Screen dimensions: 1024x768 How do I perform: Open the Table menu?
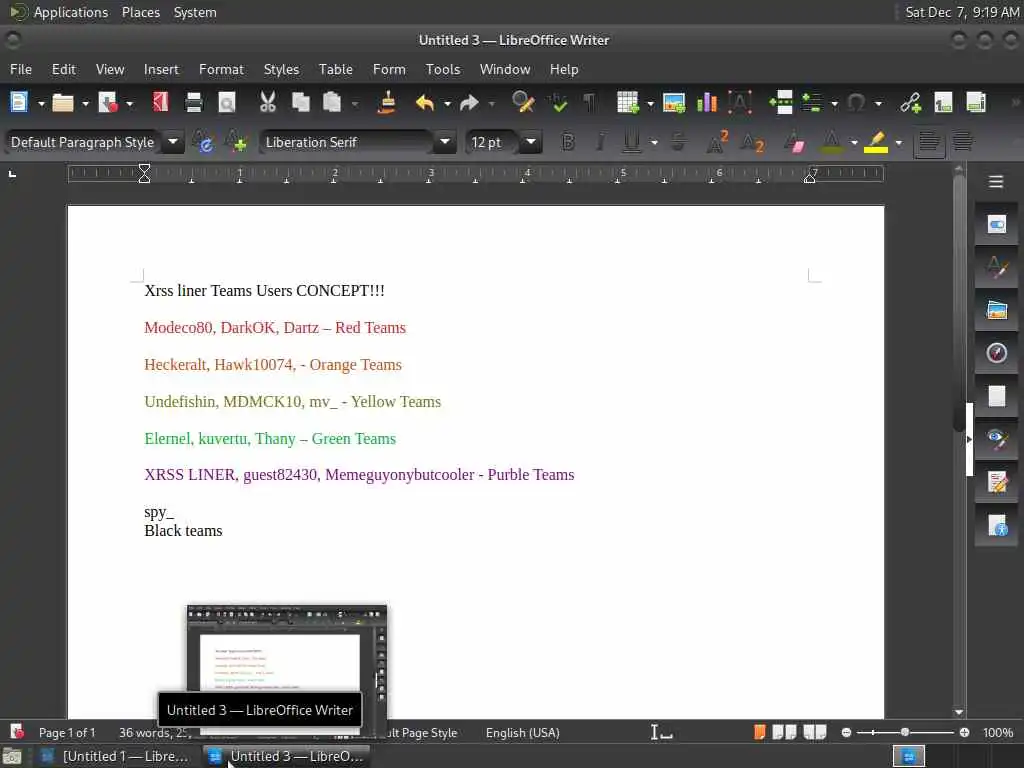(336, 69)
